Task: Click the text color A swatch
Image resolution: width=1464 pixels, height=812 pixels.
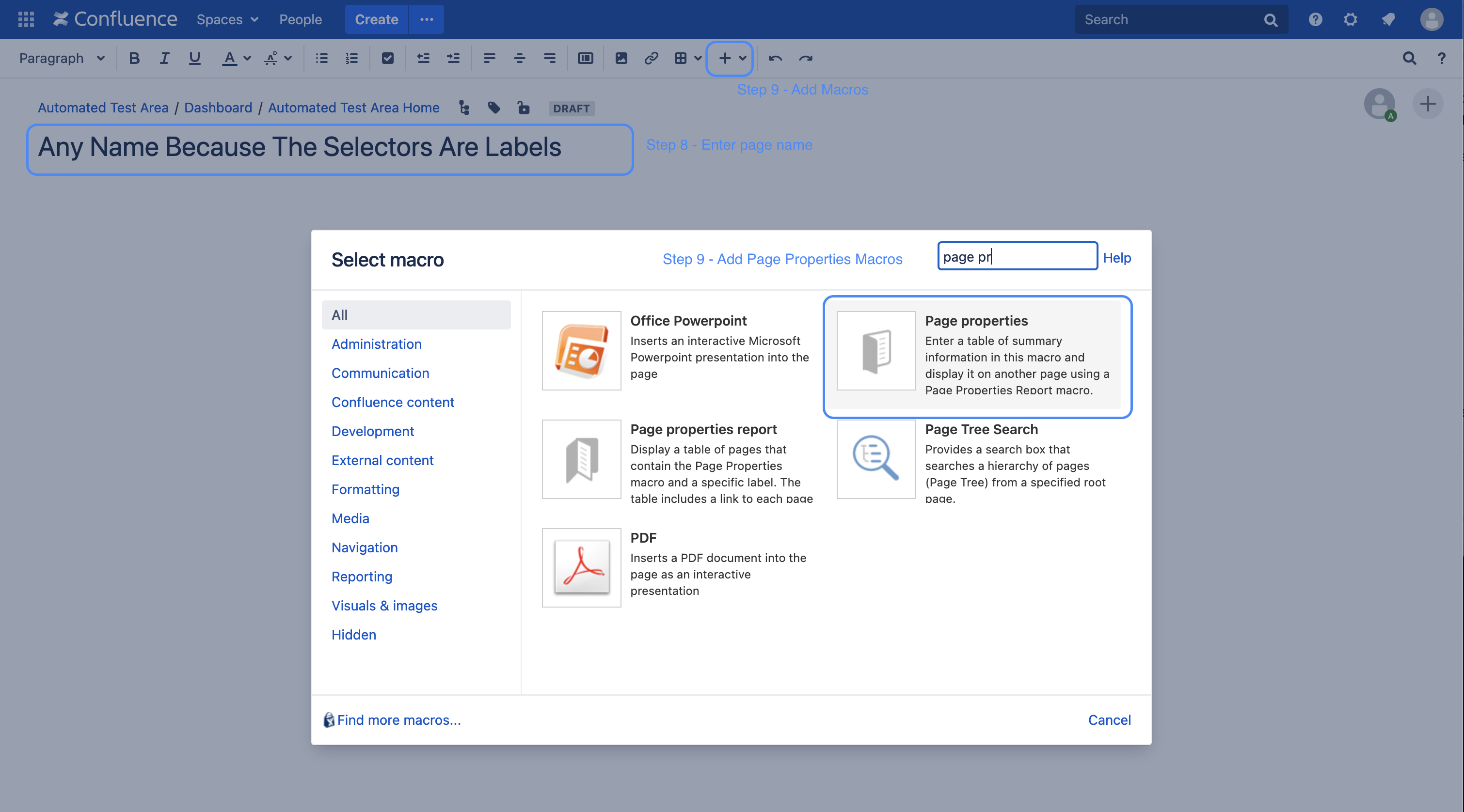Action: point(229,58)
